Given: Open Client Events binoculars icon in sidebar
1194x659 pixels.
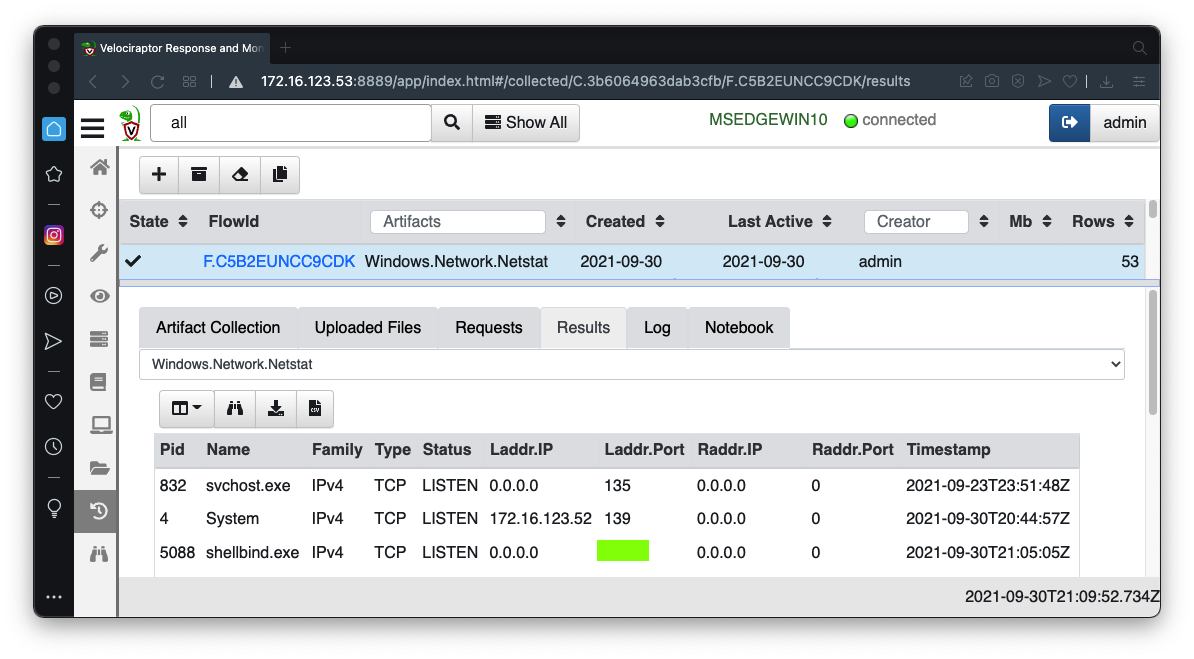Looking at the screenshot, I should click(99, 554).
